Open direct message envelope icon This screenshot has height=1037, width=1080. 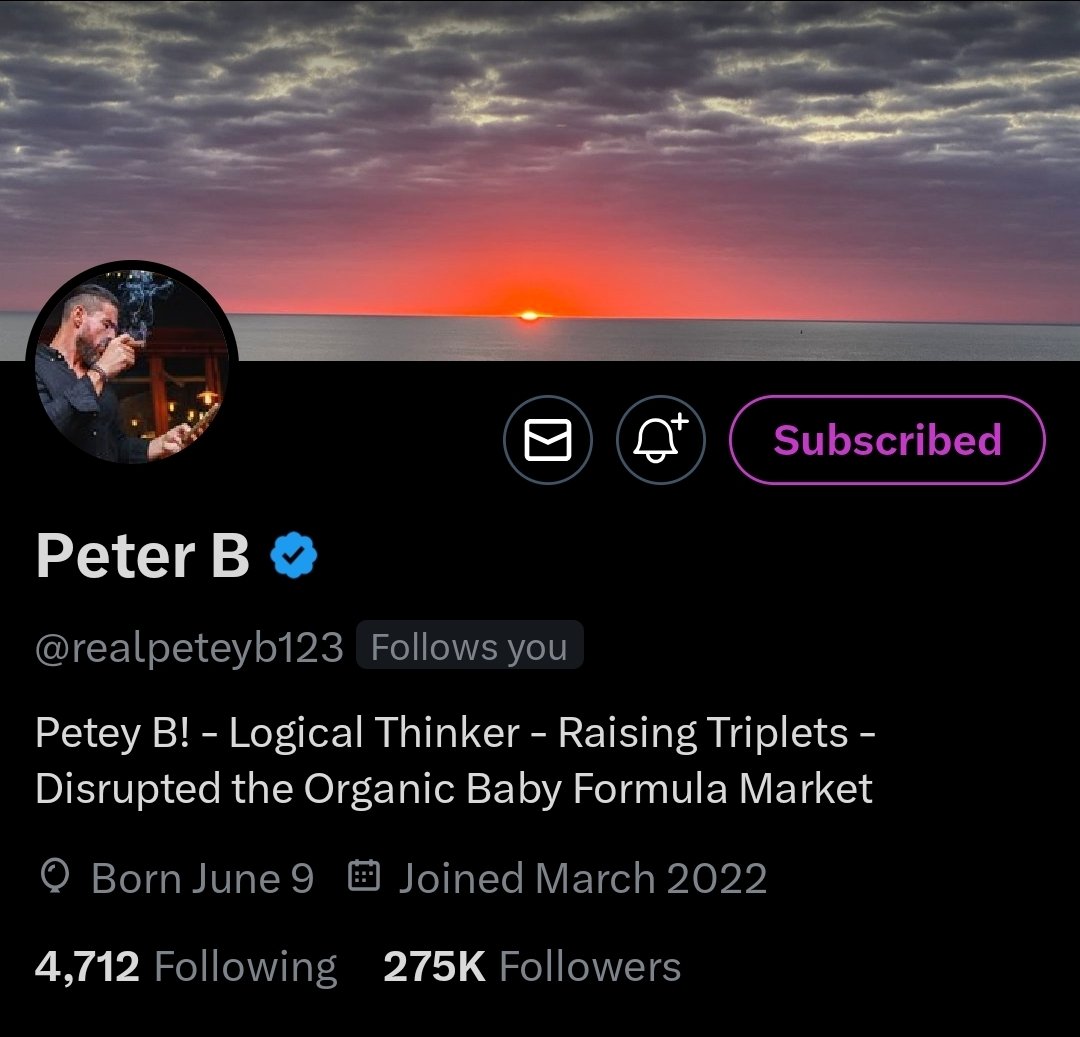tap(548, 441)
